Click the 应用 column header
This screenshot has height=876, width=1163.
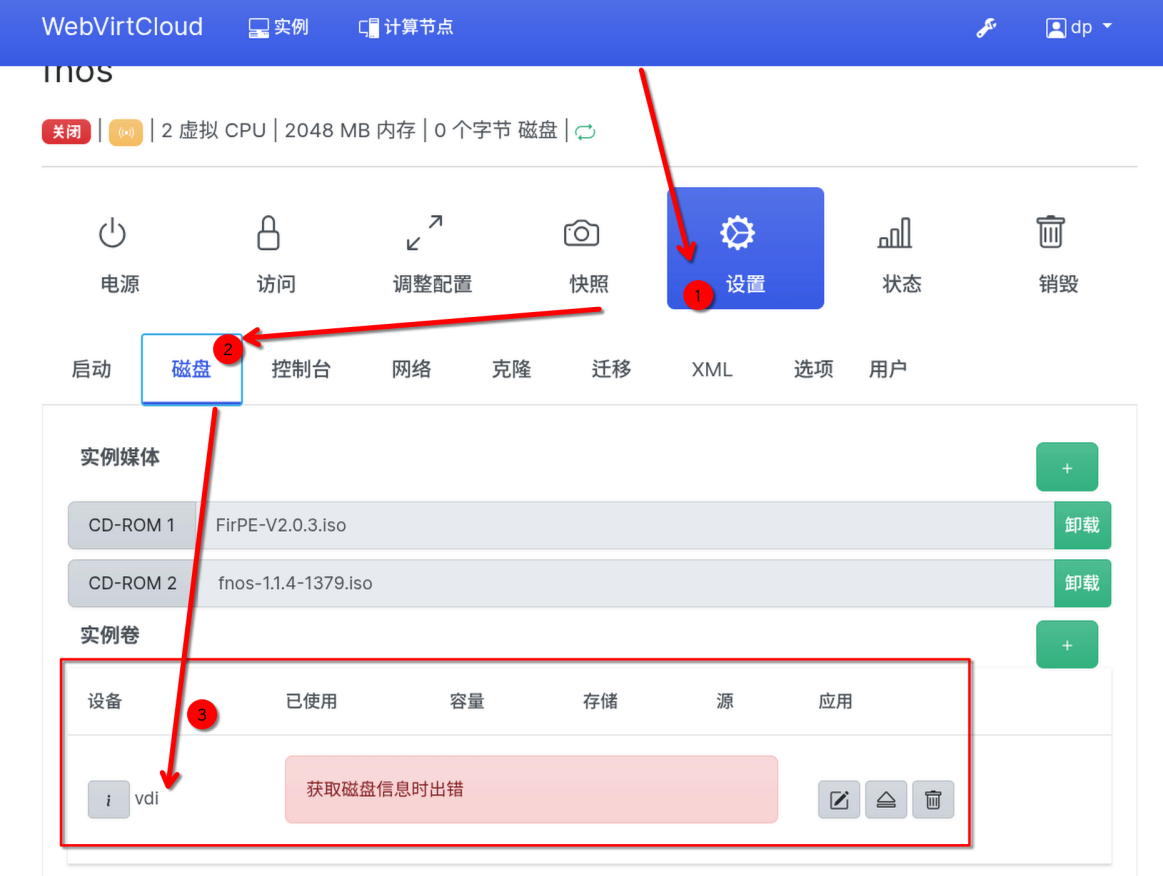click(835, 701)
